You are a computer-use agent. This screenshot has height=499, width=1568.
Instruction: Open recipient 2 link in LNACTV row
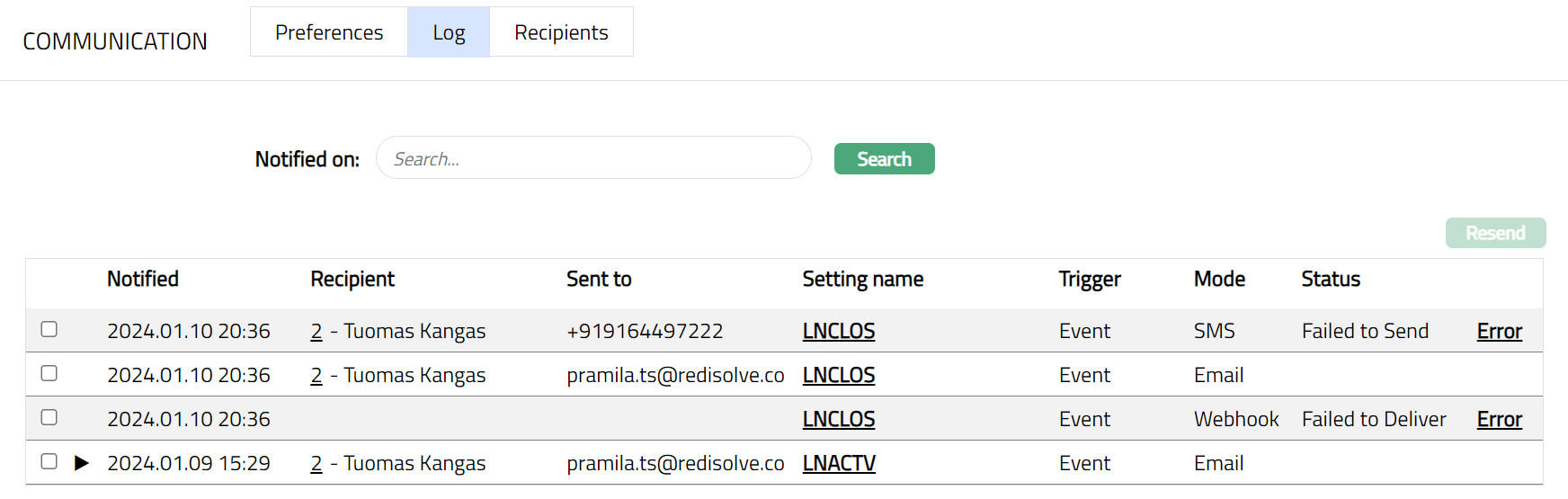point(316,464)
